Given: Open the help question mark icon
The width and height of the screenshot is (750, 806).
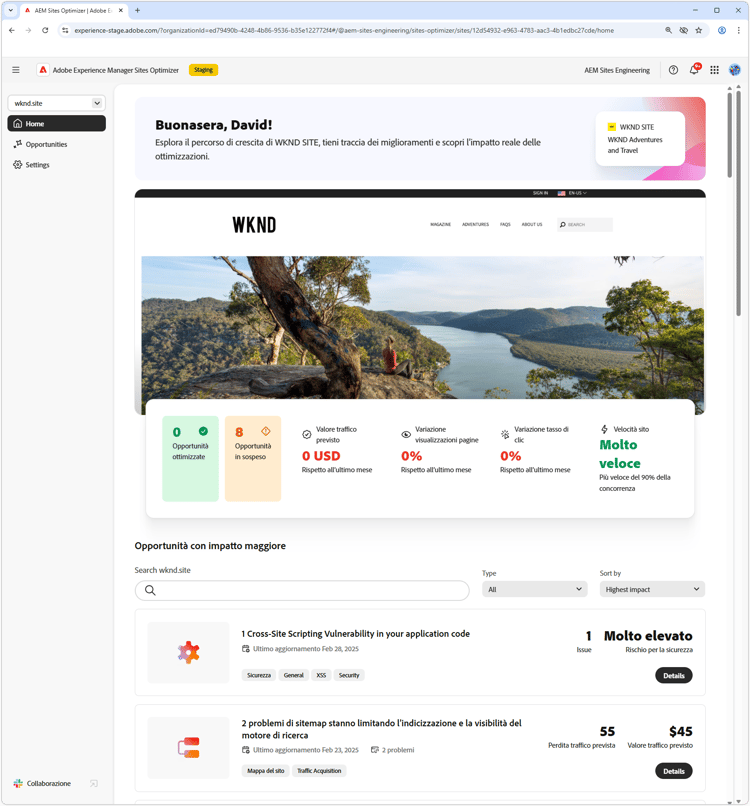Looking at the screenshot, I should [x=673, y=70].
